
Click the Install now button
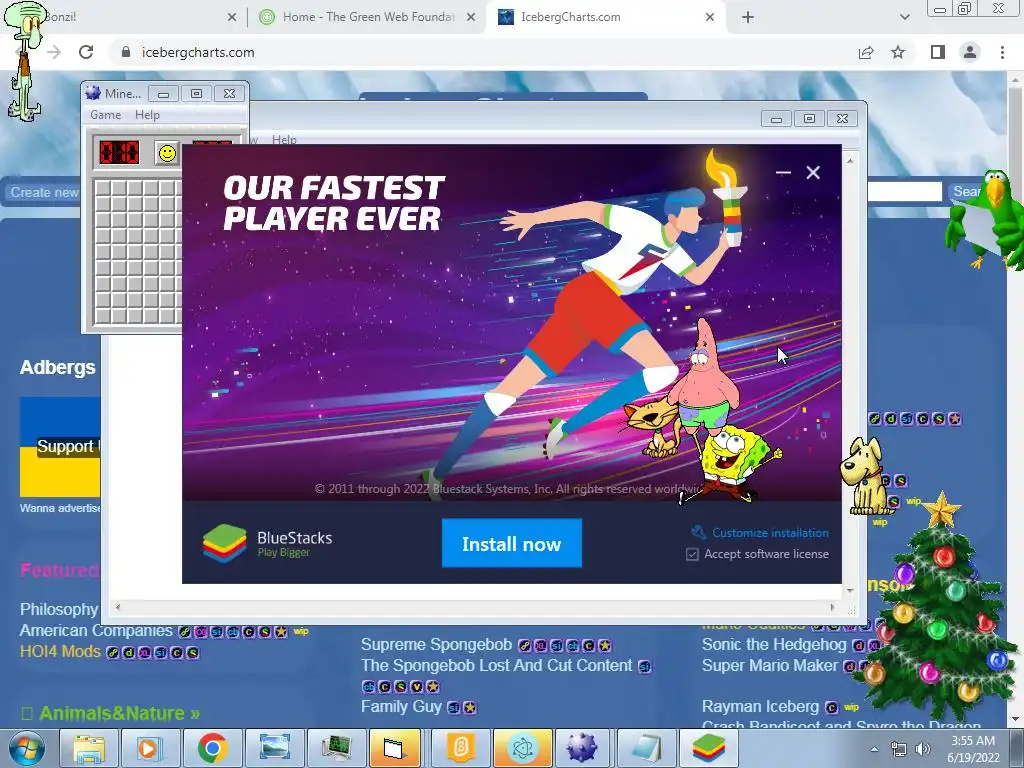click(x=511, y=543)
